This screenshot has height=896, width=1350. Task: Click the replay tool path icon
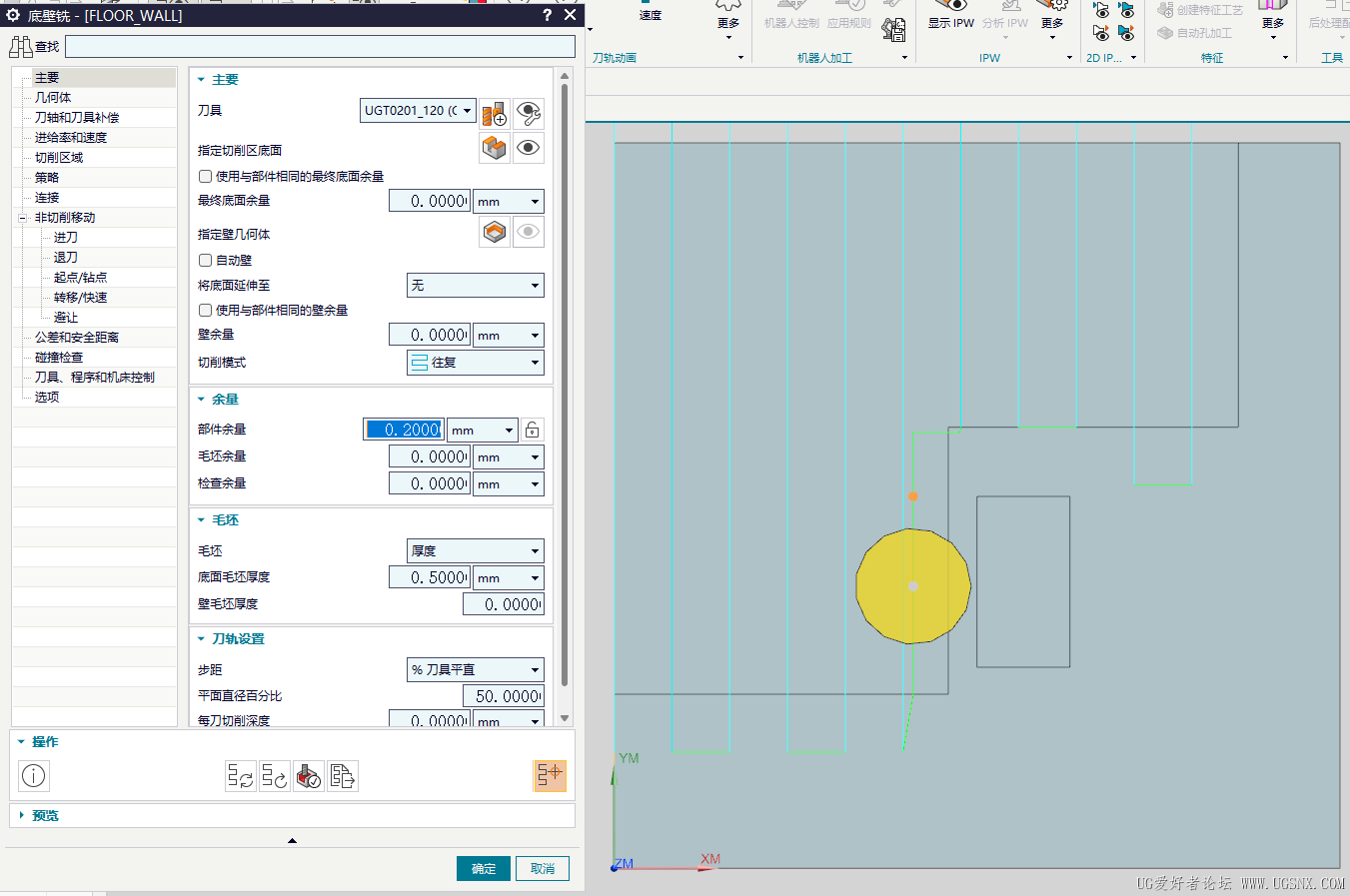(x=275, y=776)
